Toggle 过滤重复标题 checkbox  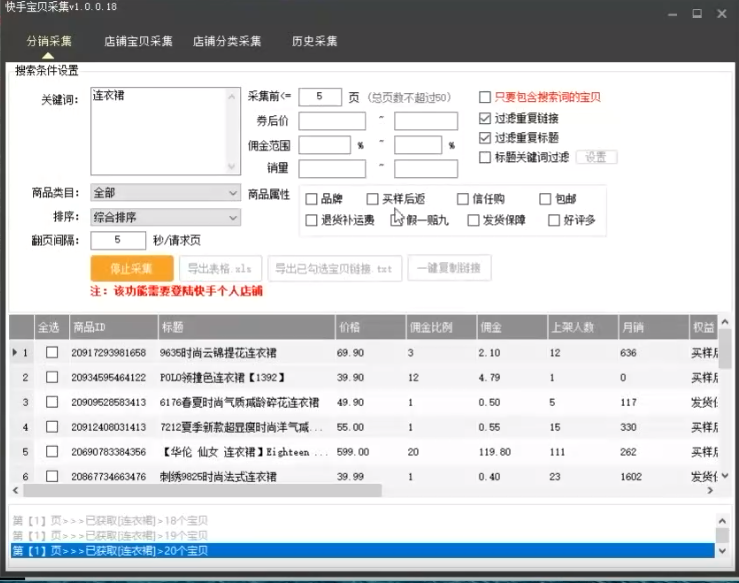[484, 138]
